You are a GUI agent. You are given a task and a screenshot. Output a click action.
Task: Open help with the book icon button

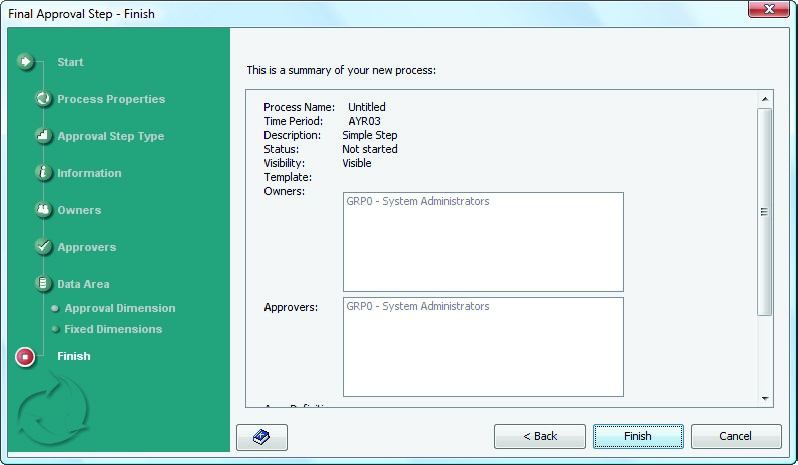tap(262, 437)
